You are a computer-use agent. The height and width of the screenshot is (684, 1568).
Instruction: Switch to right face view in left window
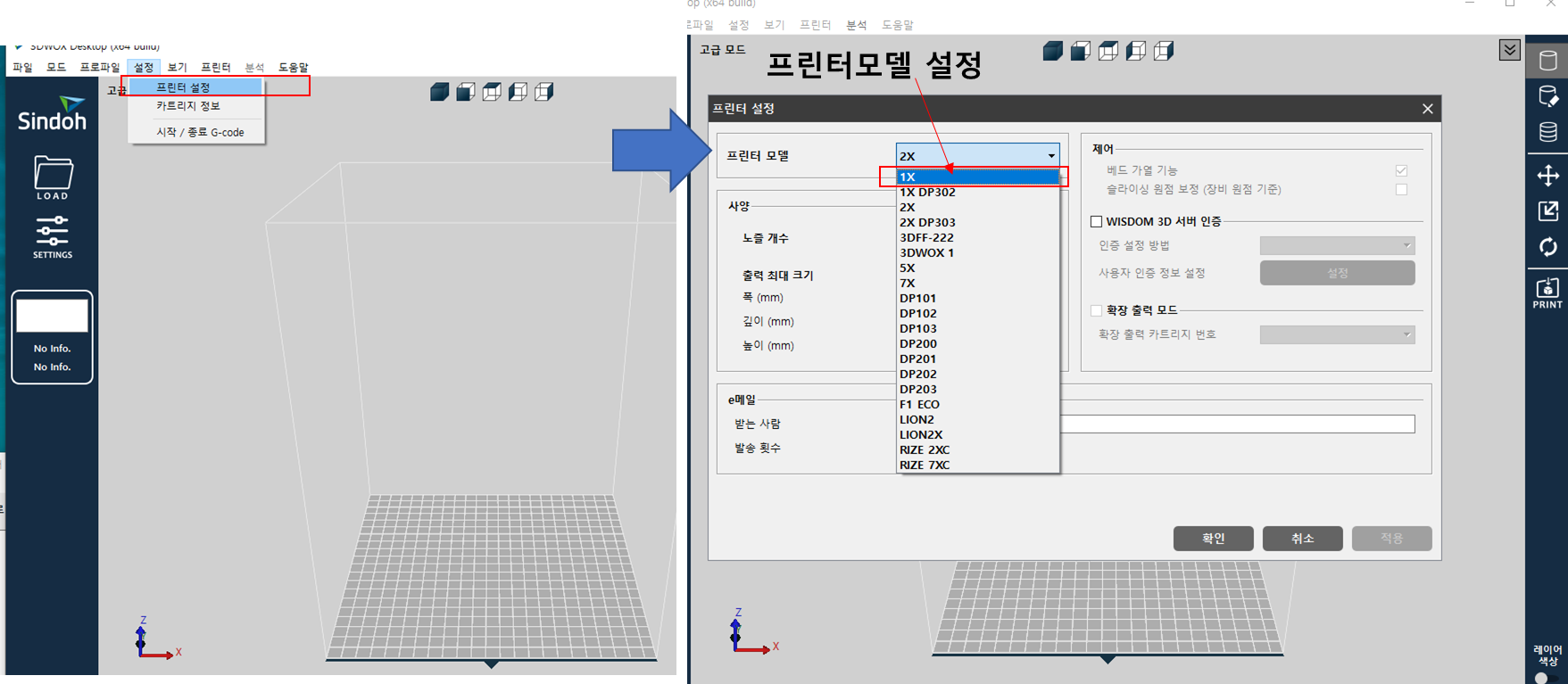click(543, 92)
